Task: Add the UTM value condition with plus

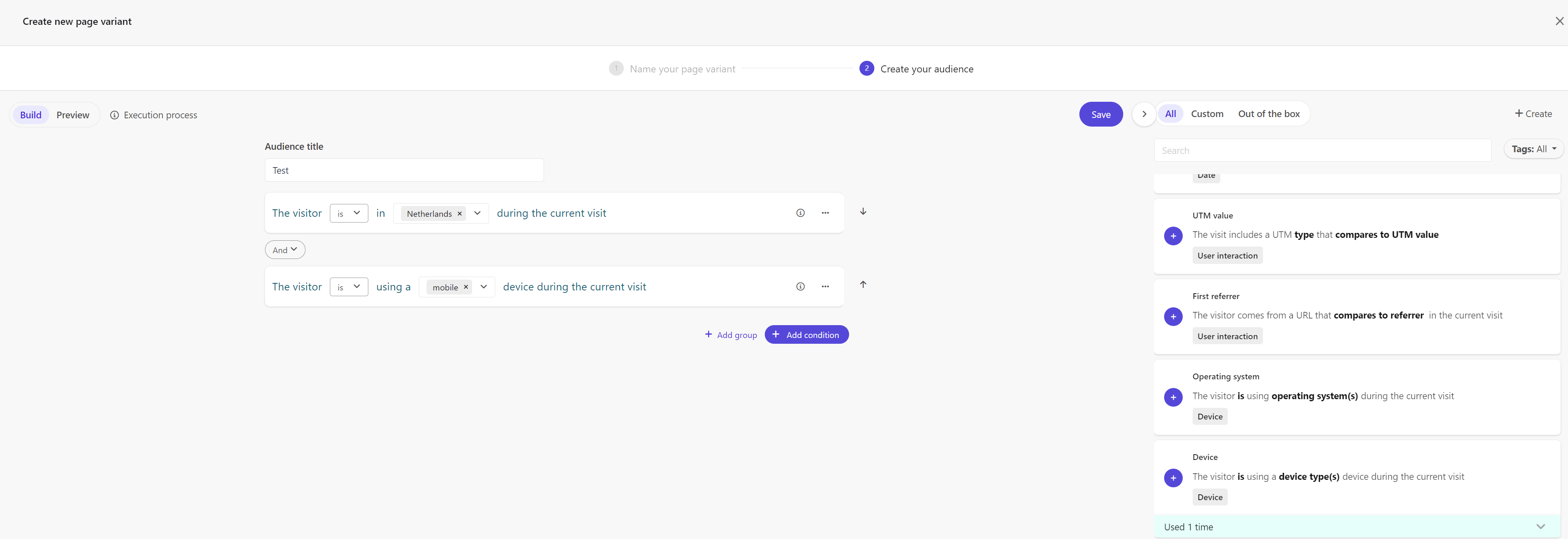Action: point(1172,236)
